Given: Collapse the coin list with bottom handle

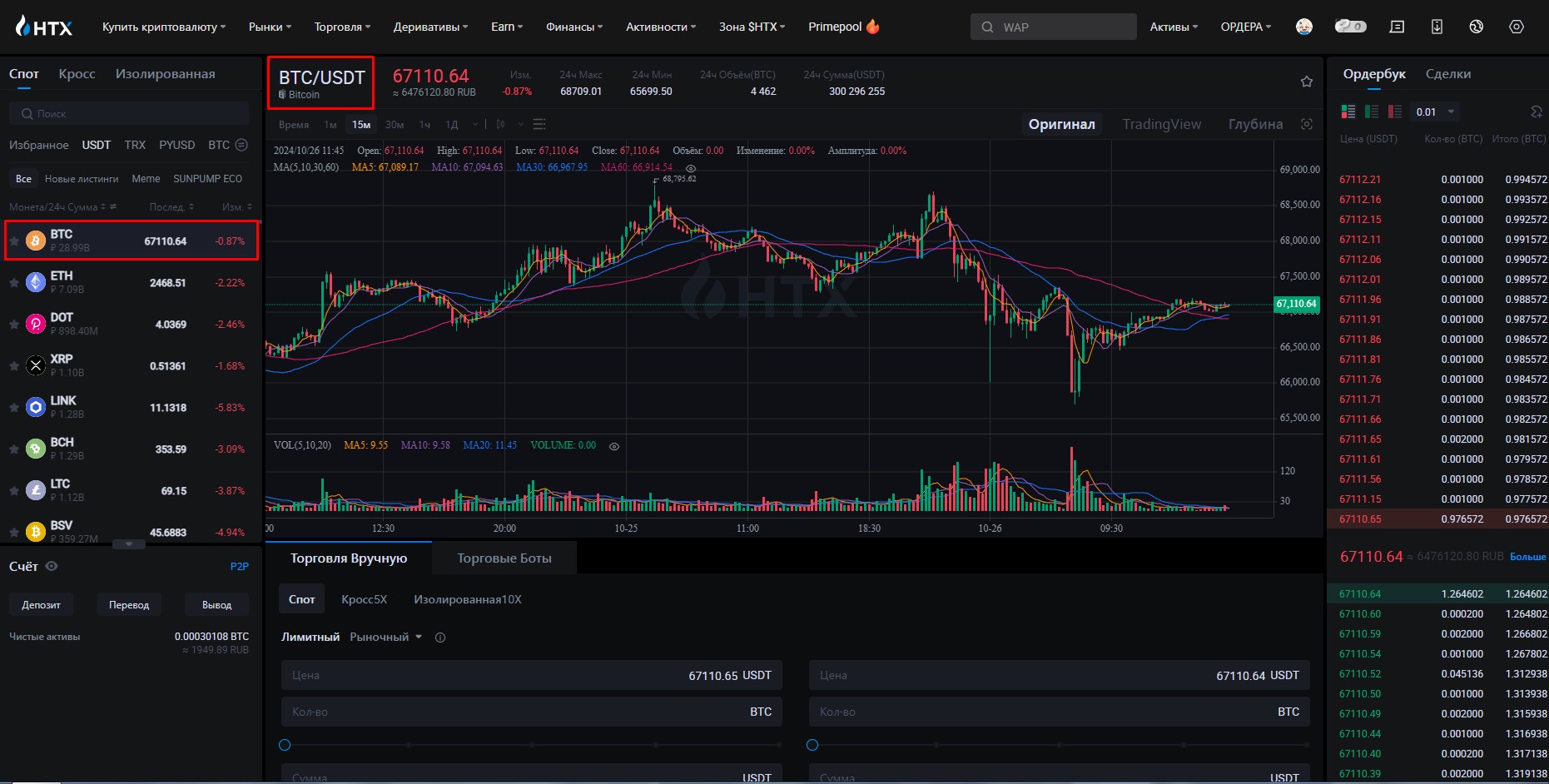Looking at the screenshot, I should click(x=129, y=544).
